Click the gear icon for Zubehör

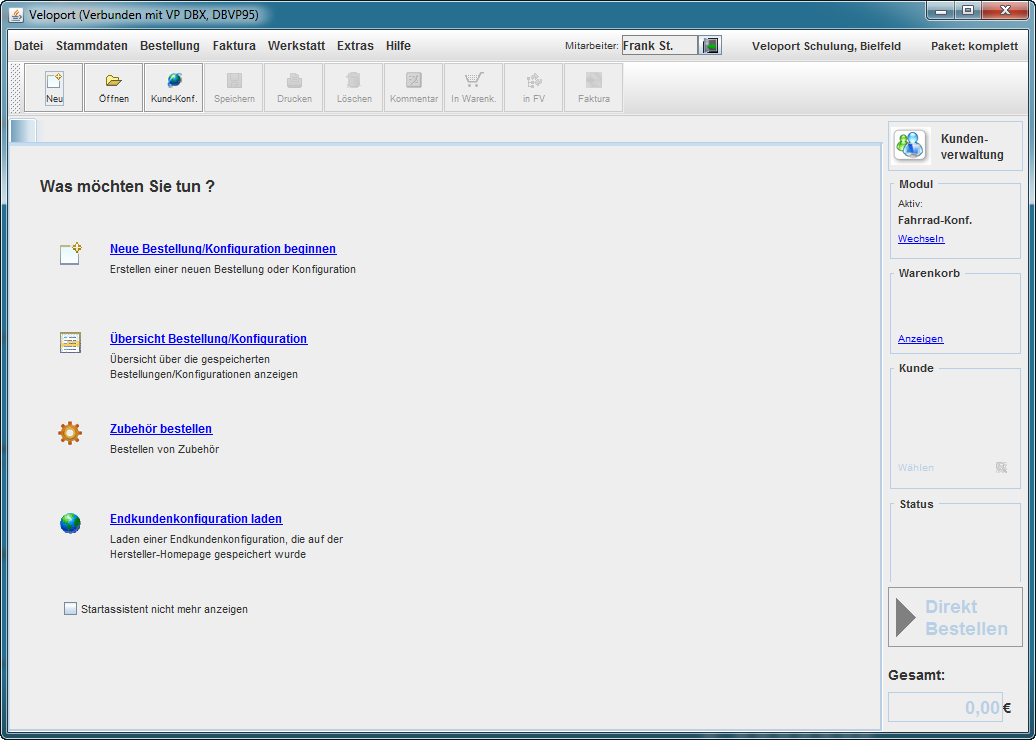tap(70, 433)
